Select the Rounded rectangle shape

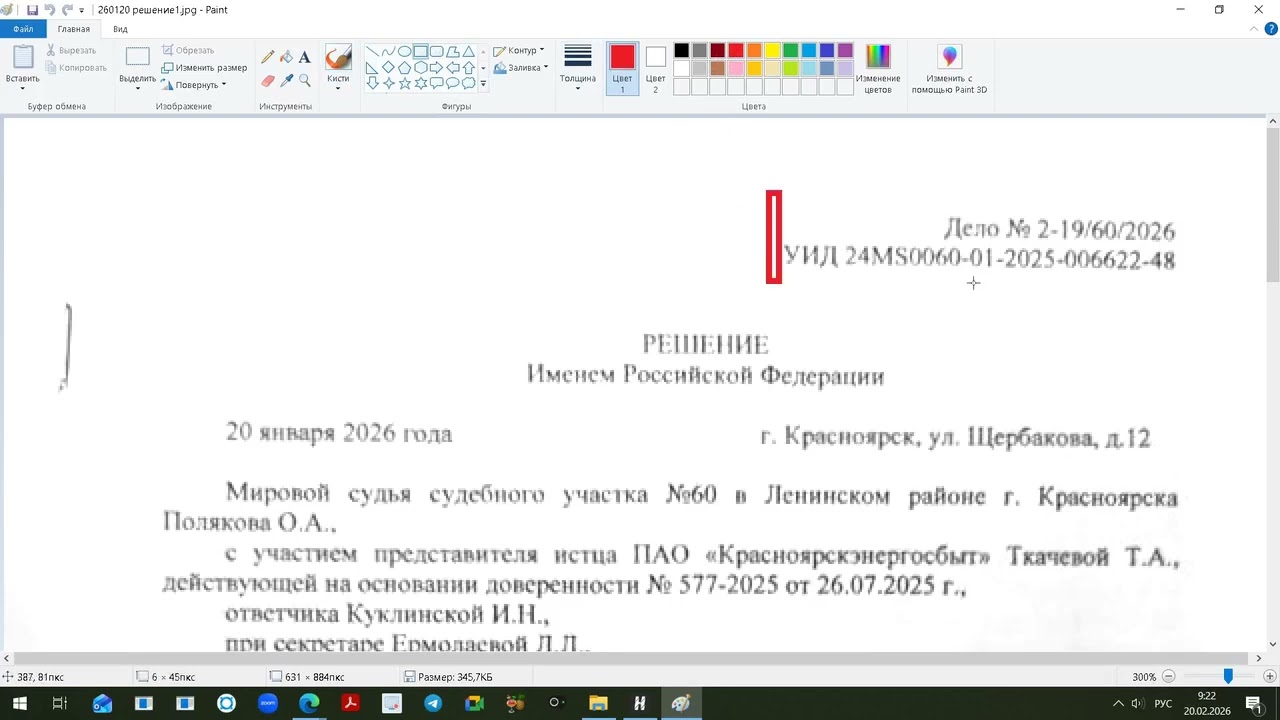point(436,51)
